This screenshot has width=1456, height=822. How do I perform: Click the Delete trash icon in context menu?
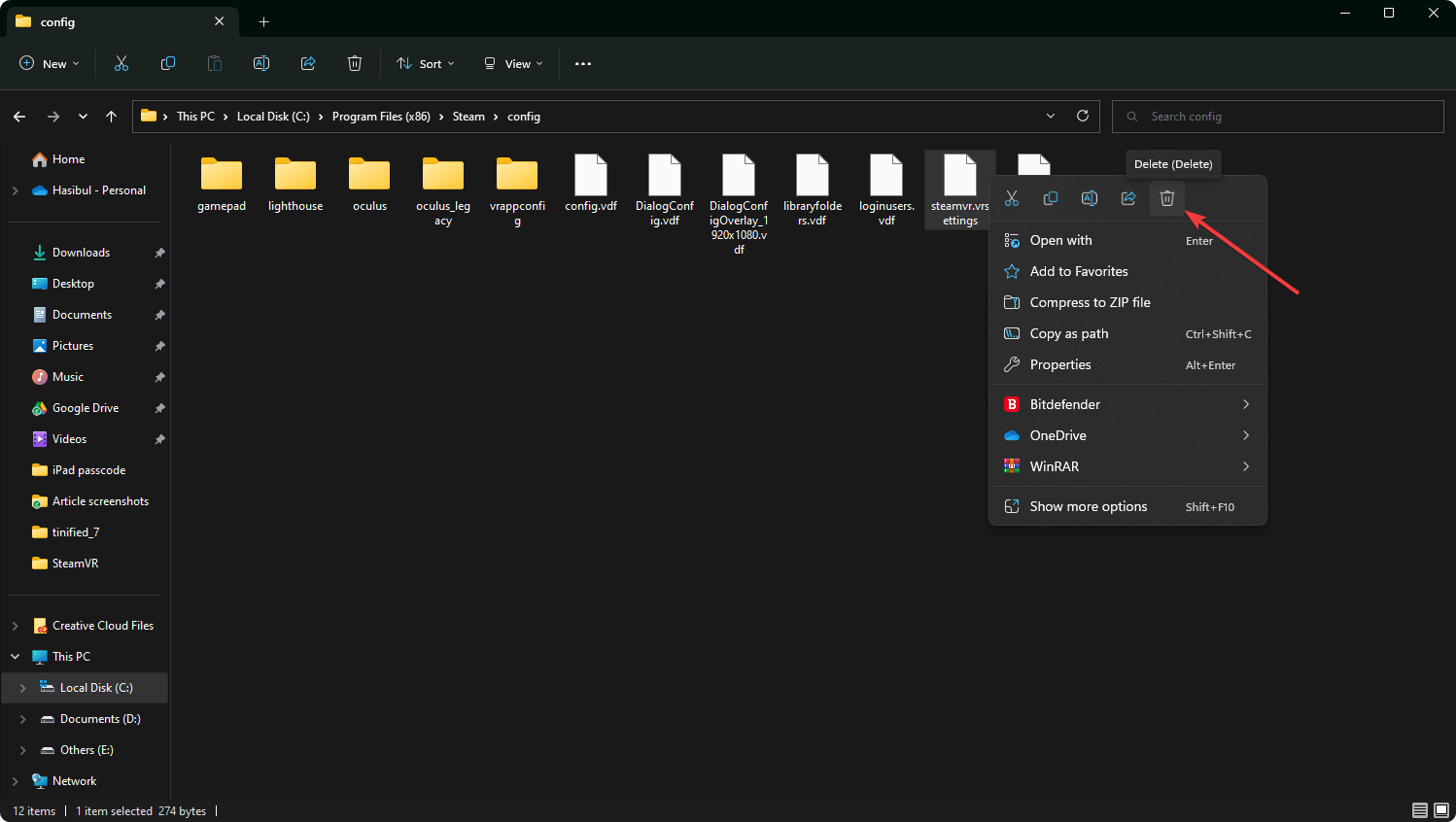[x=1167, y=198]
